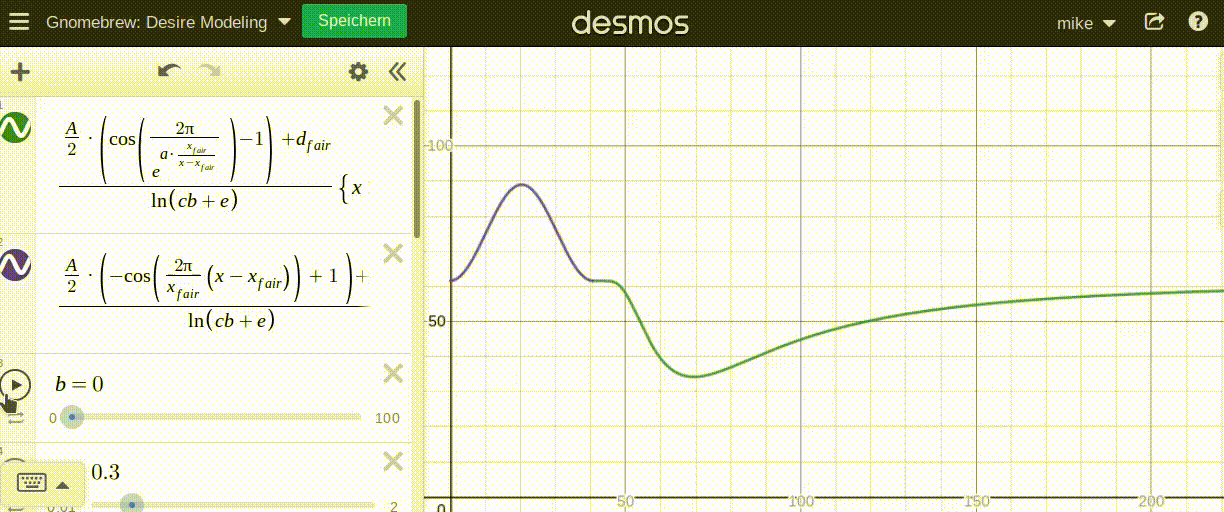Click the plus Add Item icon

[x=20, y=72]
